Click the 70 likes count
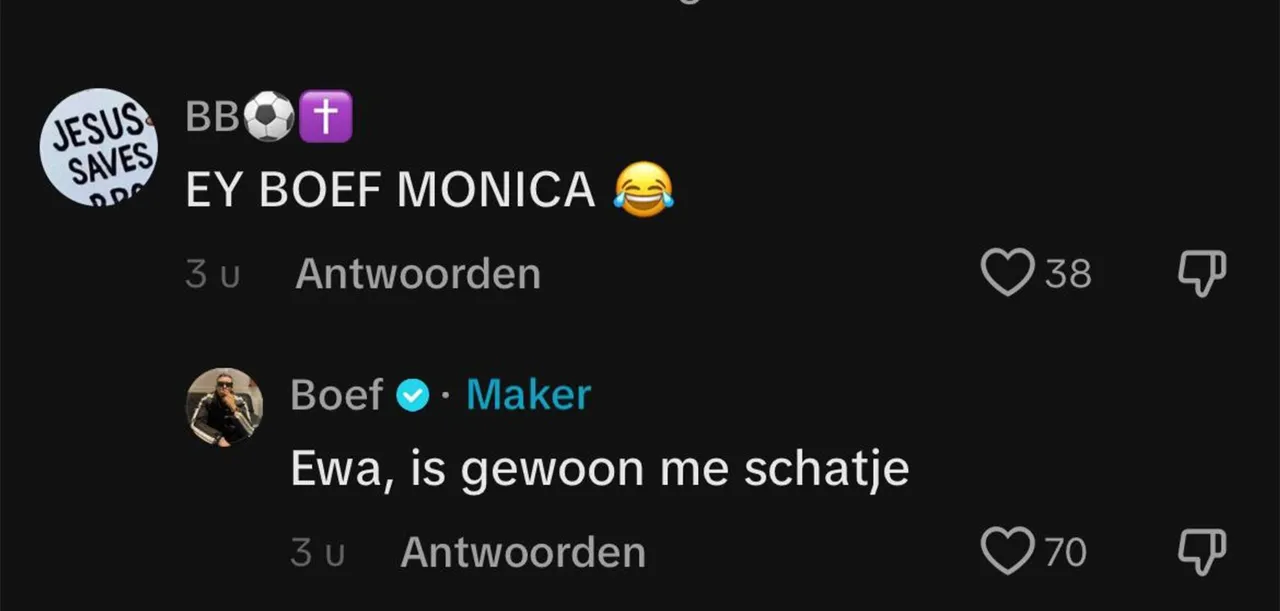Image resolution: width=1280 pixels, height=611 pixels. click(x=1066, y=552)
